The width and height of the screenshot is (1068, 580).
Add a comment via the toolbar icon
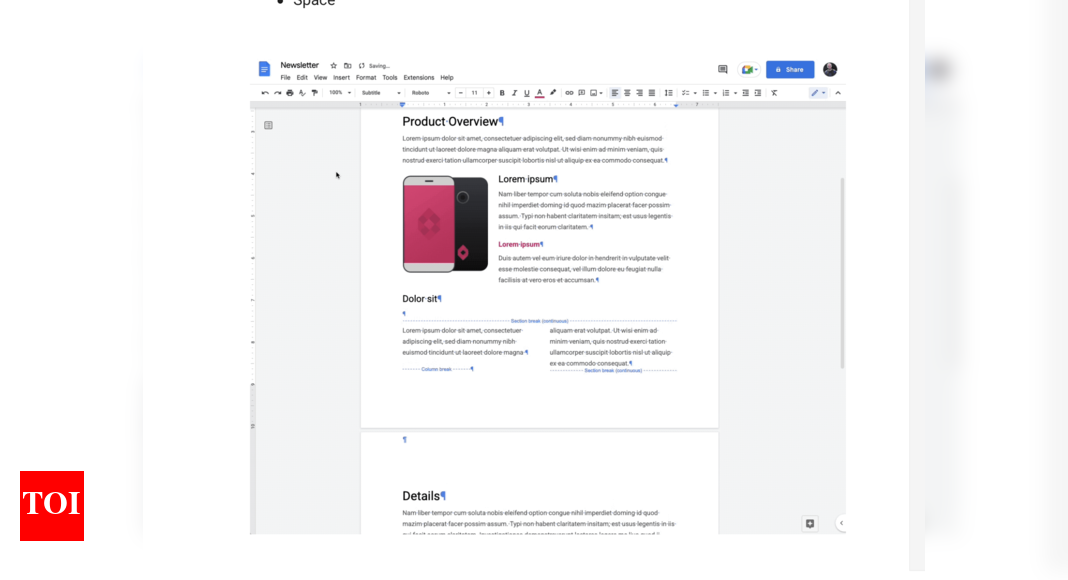tap(582, 92)
